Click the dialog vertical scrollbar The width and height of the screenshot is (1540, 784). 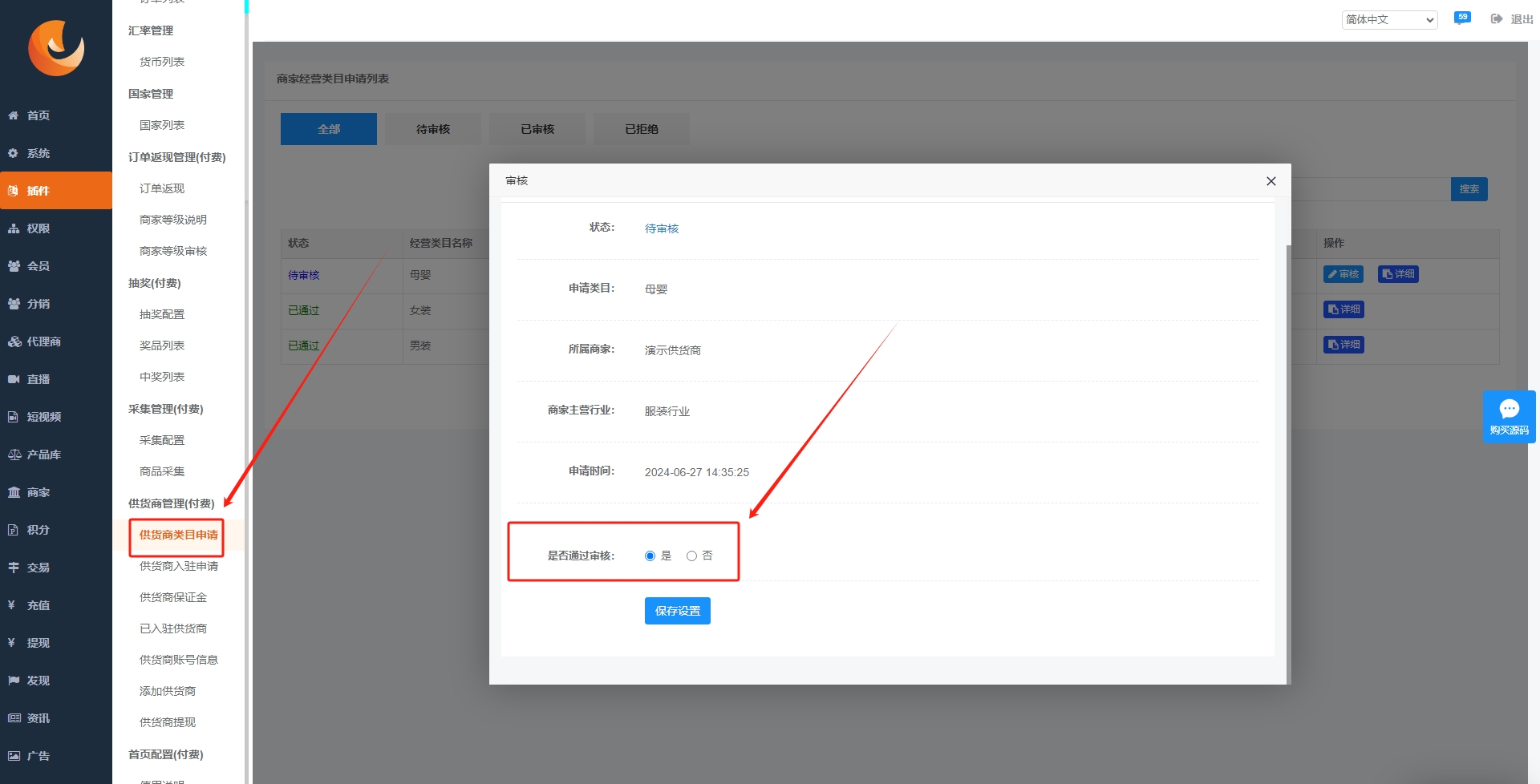tap(1288, 464)
